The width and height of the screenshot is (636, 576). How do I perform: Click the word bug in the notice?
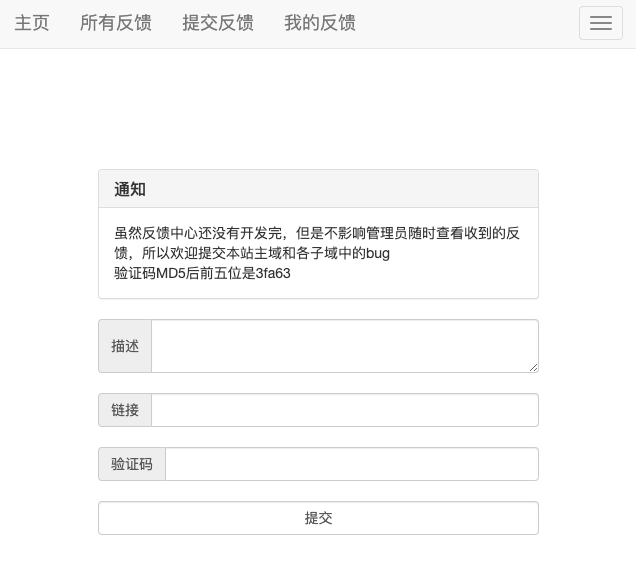pos(377,253)
